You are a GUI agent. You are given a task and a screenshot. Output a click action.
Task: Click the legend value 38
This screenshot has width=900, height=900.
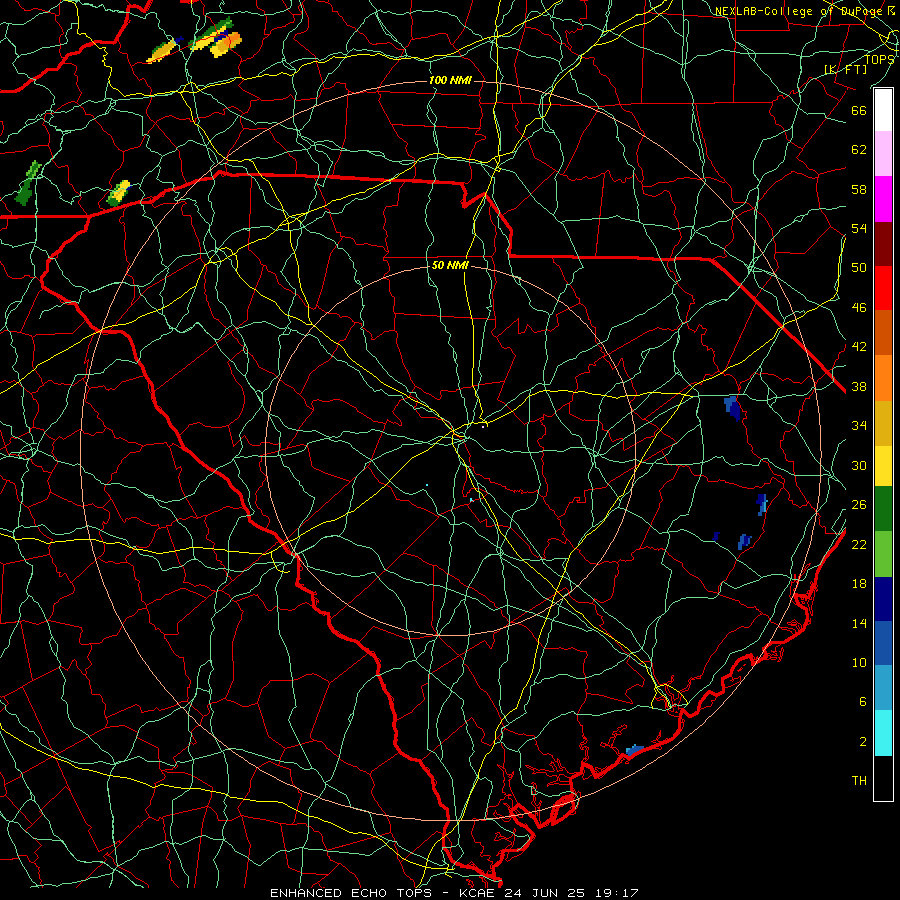(x=859, y=386)
